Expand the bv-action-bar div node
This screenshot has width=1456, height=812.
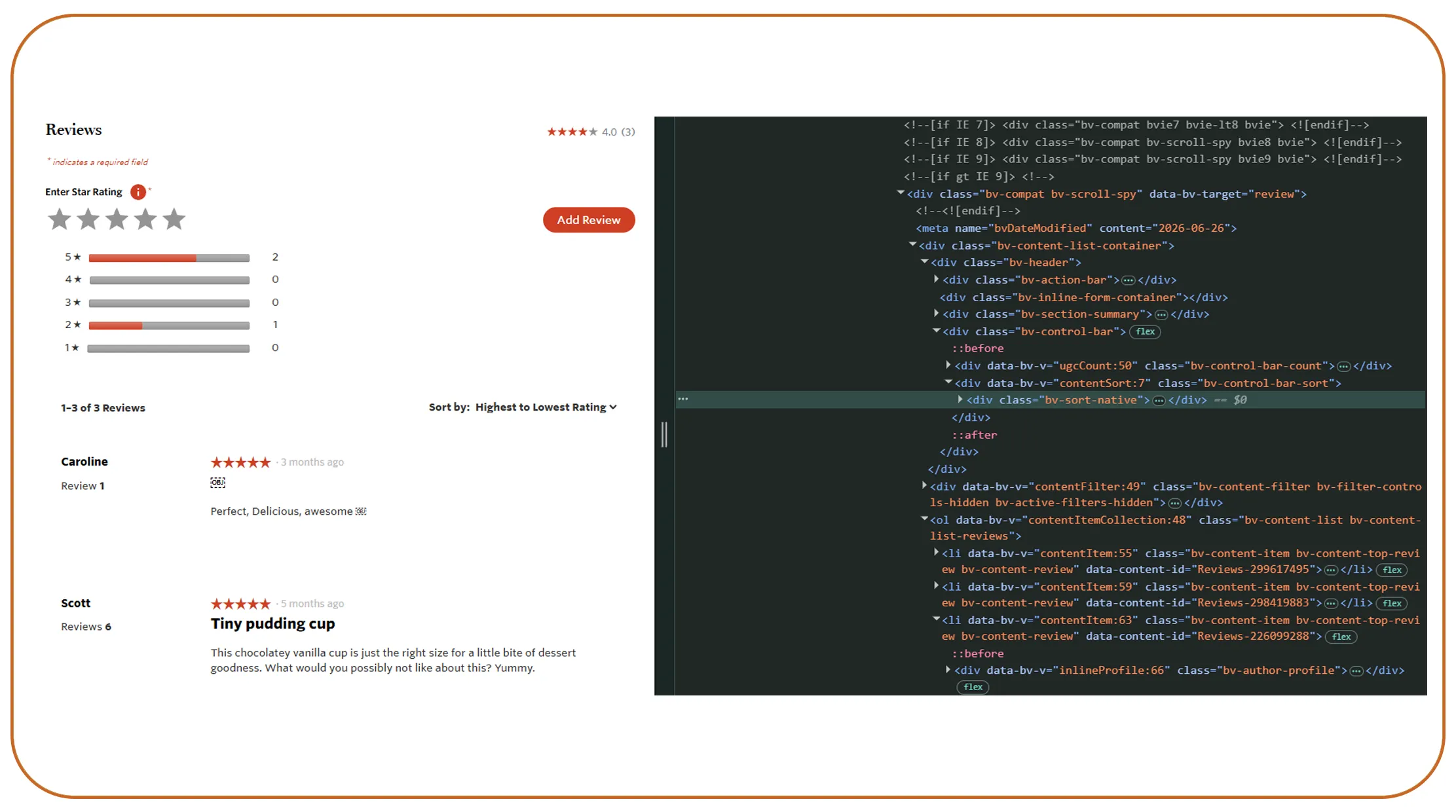937,280
